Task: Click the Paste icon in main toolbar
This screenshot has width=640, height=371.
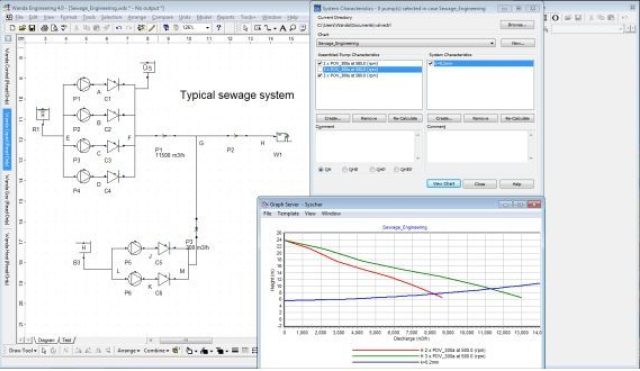Action: [96, 28]
